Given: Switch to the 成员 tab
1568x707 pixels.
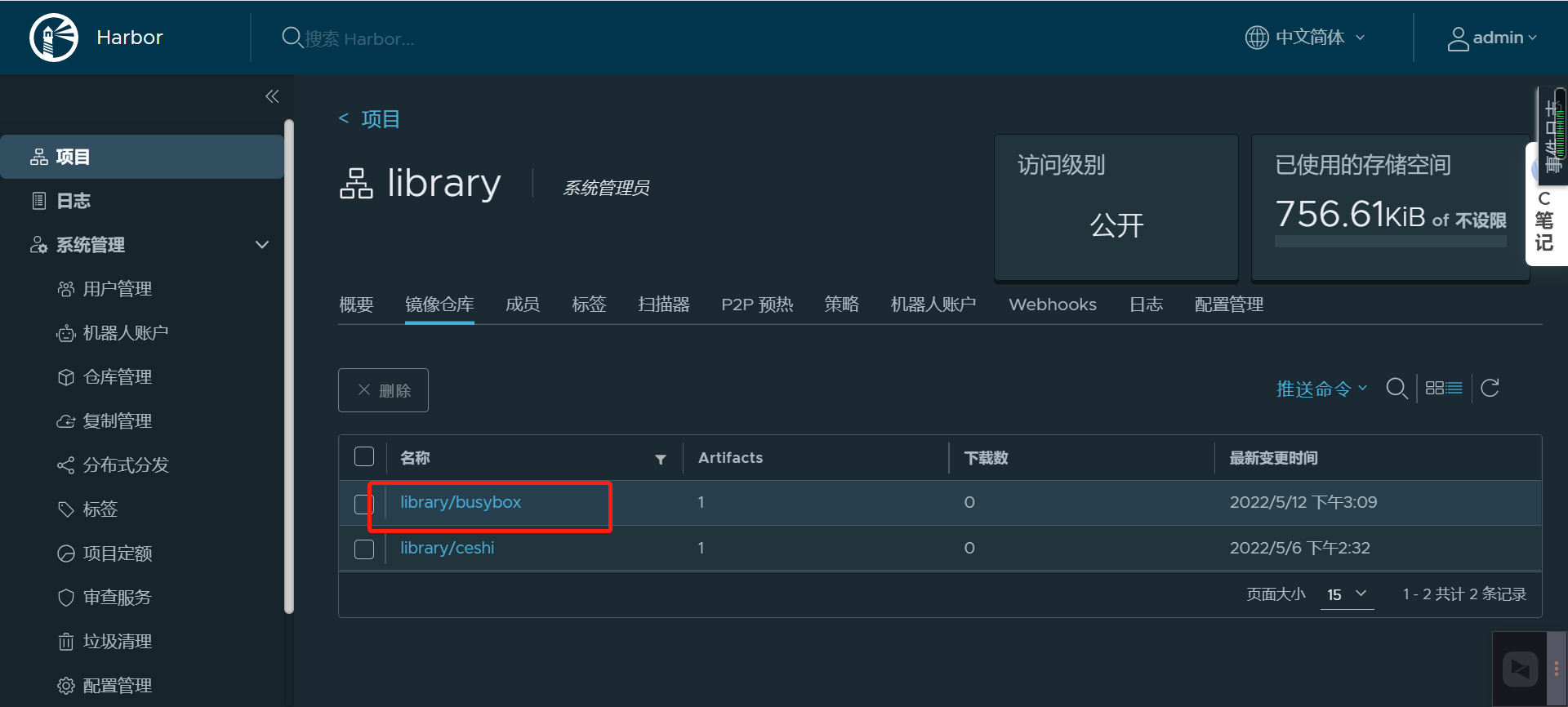Looking at the screenshot, I should pos(522,305).
